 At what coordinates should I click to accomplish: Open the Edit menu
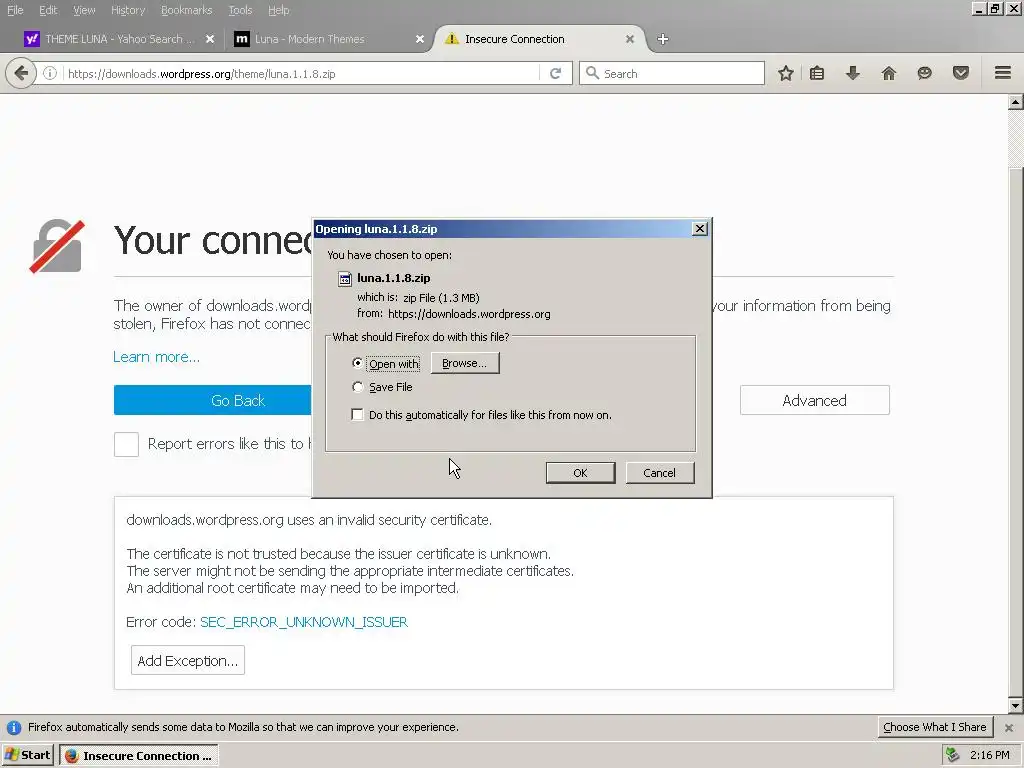(x=48, y=10)
